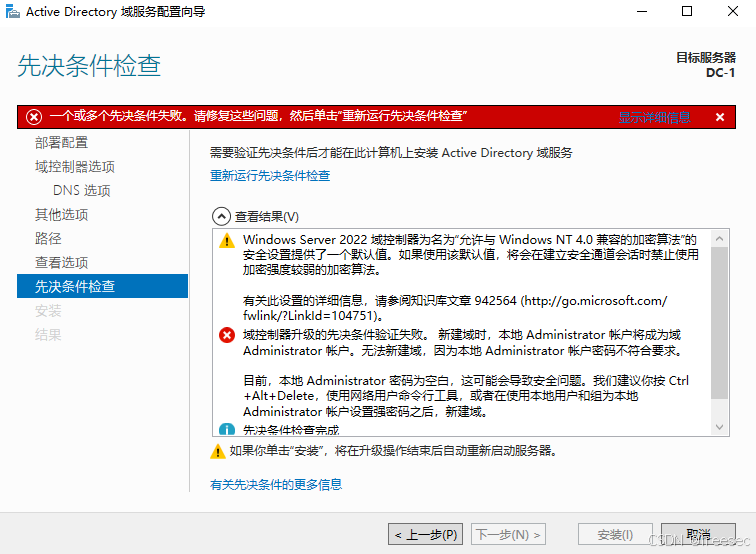Click the results scrollbar up arrow

tap(720, 239)
